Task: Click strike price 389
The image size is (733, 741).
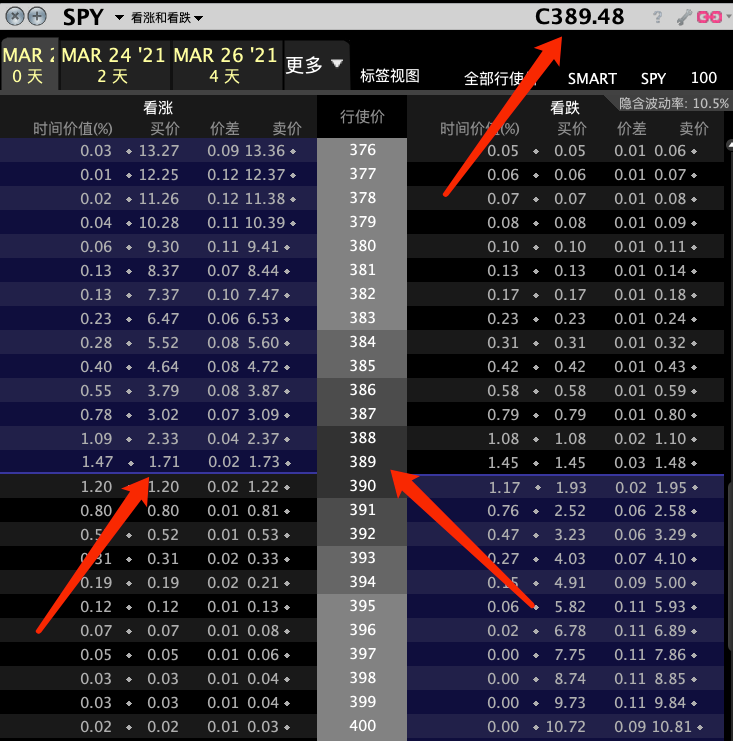Action: [362, 462]
